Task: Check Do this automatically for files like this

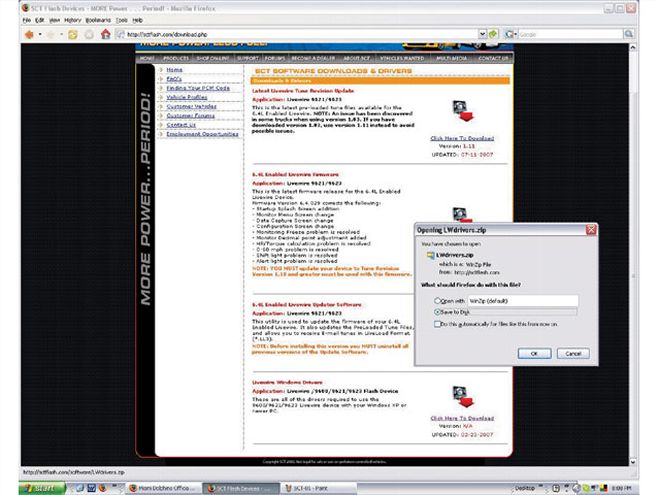Action: click(x=437, y=324)
